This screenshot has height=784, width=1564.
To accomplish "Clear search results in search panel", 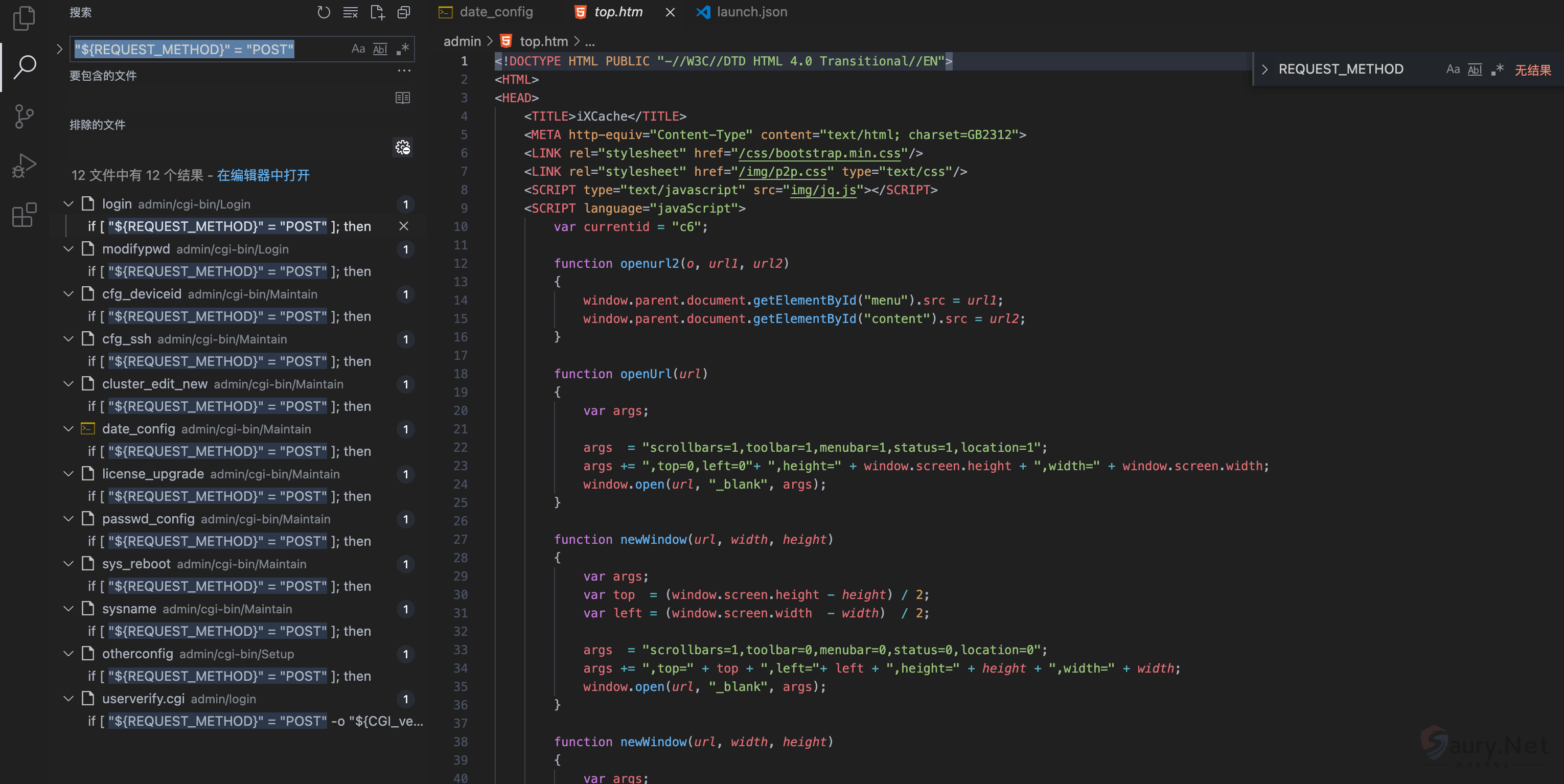I will [350, 12].
